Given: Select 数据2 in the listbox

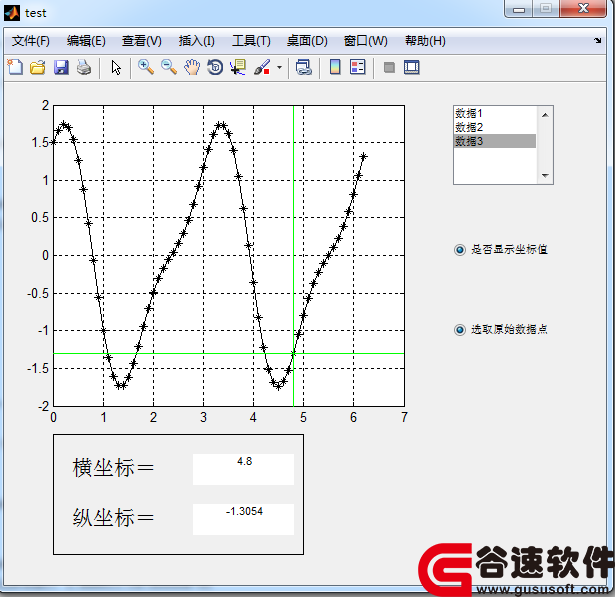Looking at the screenshot, I should [x=495, y=127].
